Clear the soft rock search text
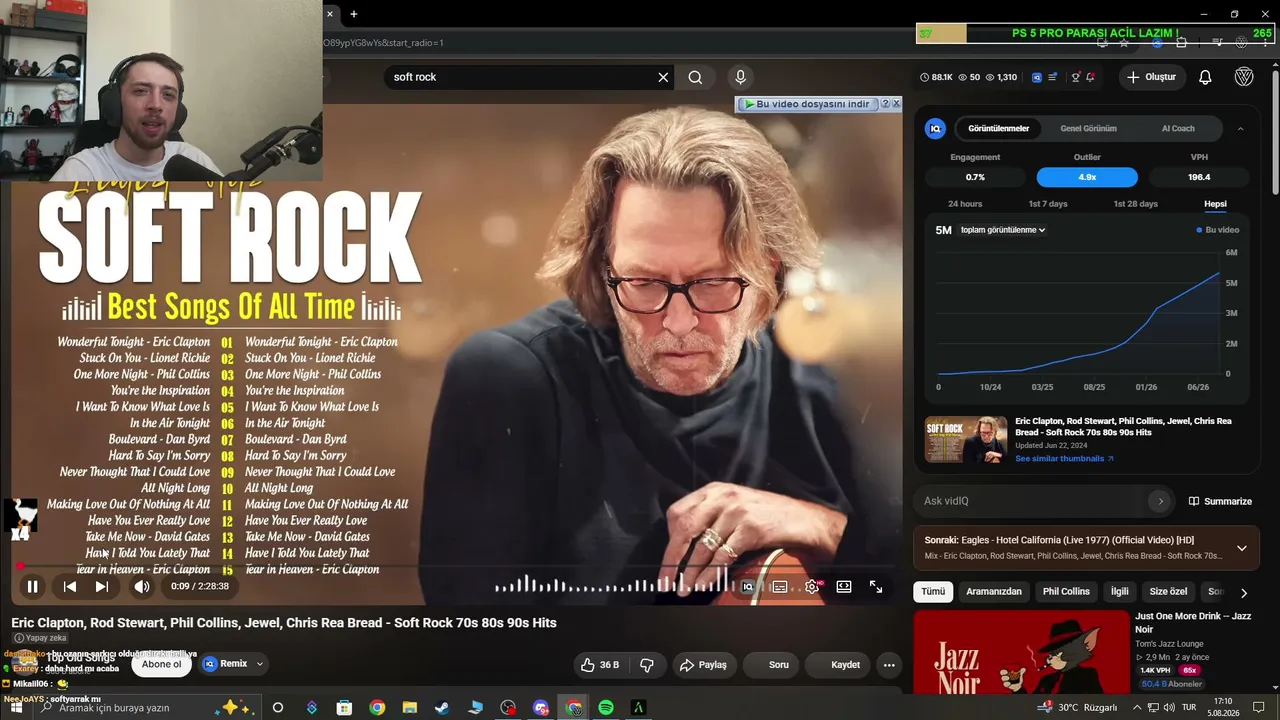Viewport: 1280px width, 720px height. [x=663, y=77]
